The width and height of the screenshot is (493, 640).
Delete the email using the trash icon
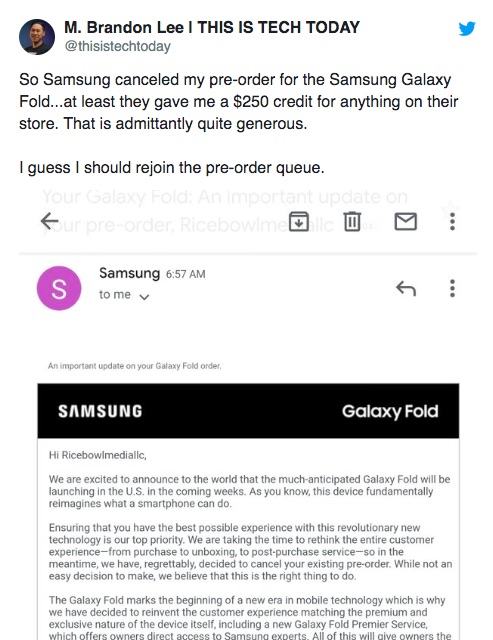click(x=352, y=222)
